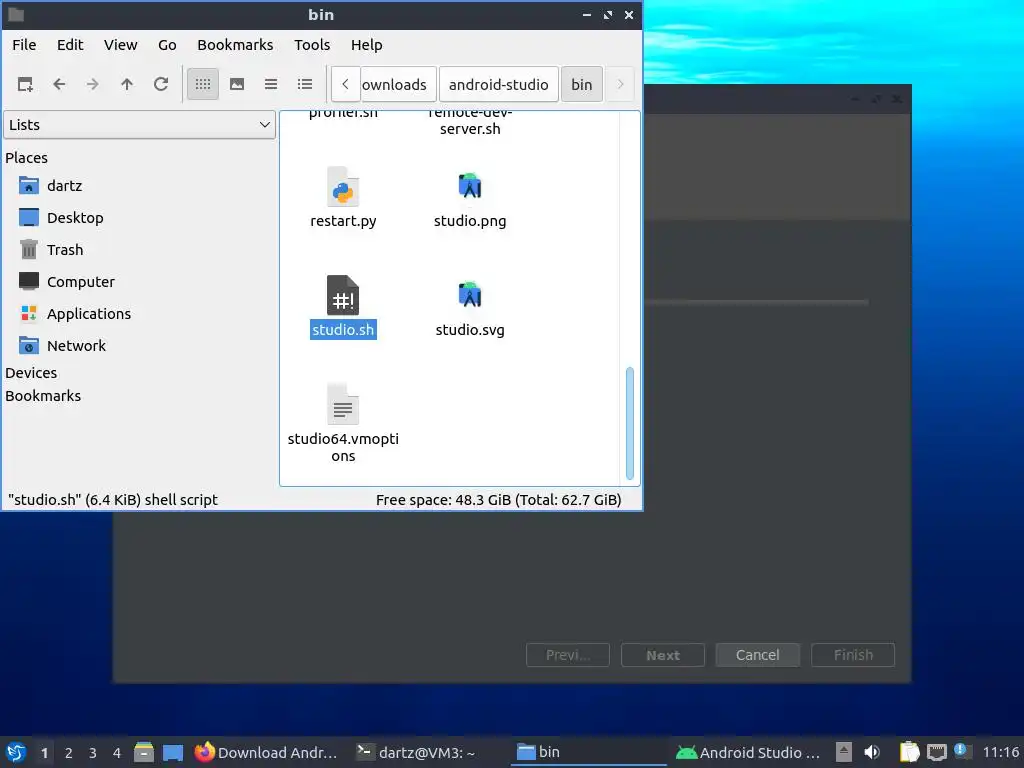
Task: Go up to the parent folder
Action: click(127, 84)
